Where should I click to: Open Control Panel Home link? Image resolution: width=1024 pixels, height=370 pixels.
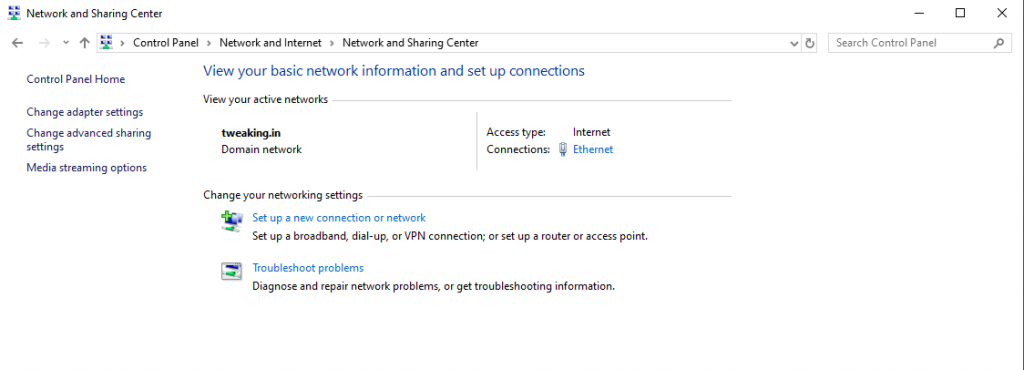[x=76, y=79]
